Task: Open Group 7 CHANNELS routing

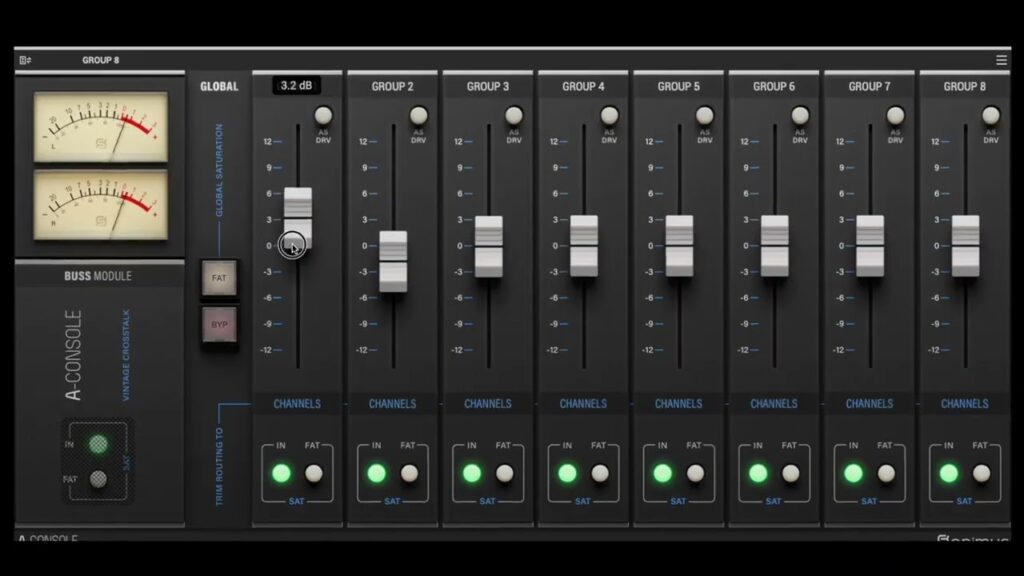Action: [869, 404]
